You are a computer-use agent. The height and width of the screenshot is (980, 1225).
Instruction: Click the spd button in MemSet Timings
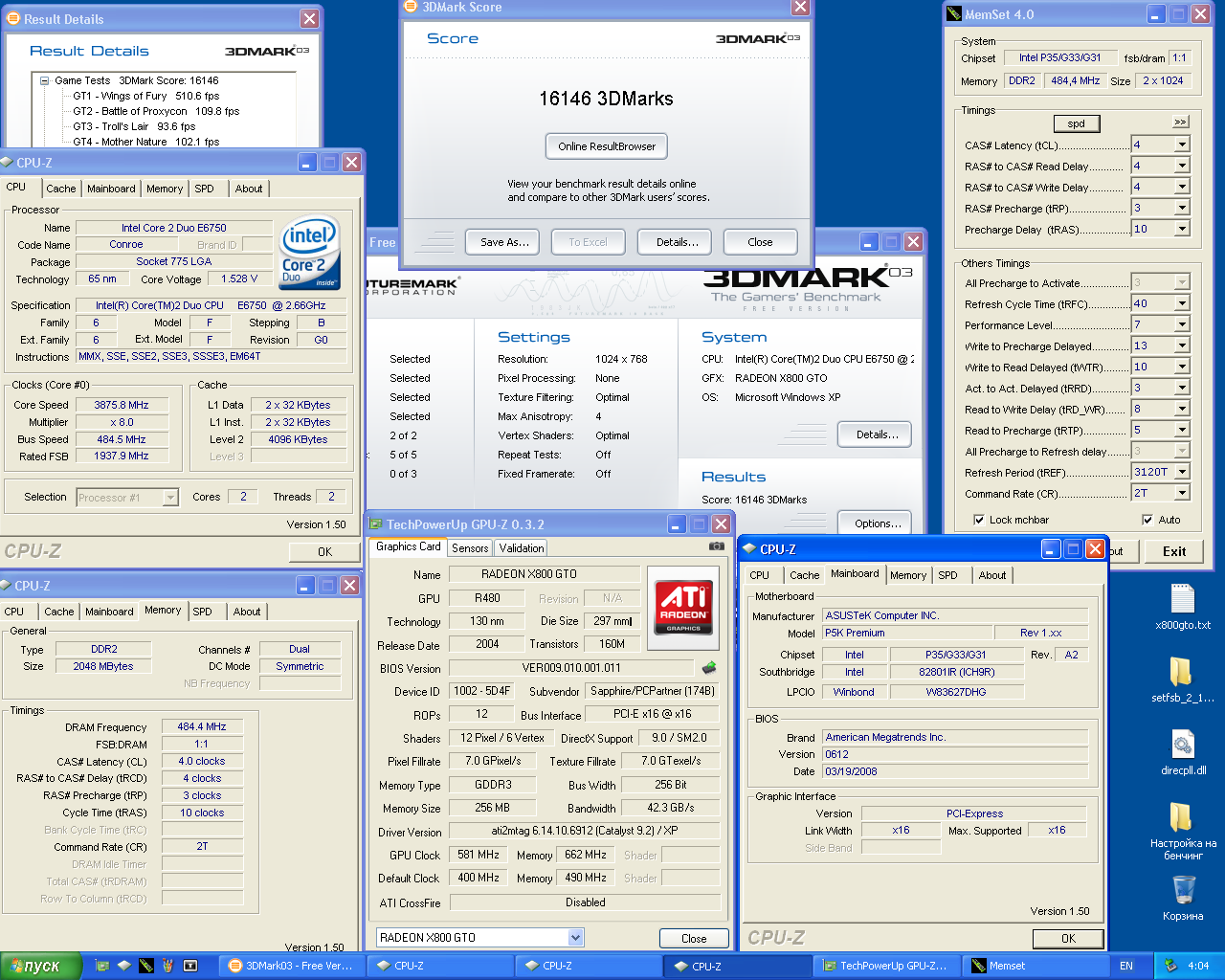point(1077,123)
